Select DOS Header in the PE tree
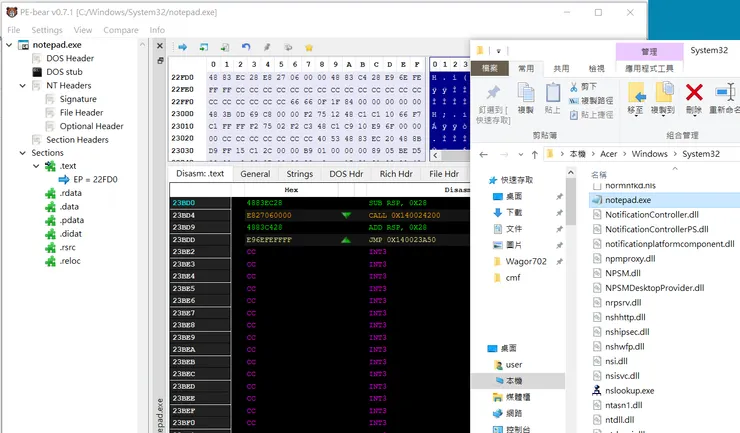Image resolution: width=740 pixels, height=433 pixels. pyautogui.click(x=70, y=58)
